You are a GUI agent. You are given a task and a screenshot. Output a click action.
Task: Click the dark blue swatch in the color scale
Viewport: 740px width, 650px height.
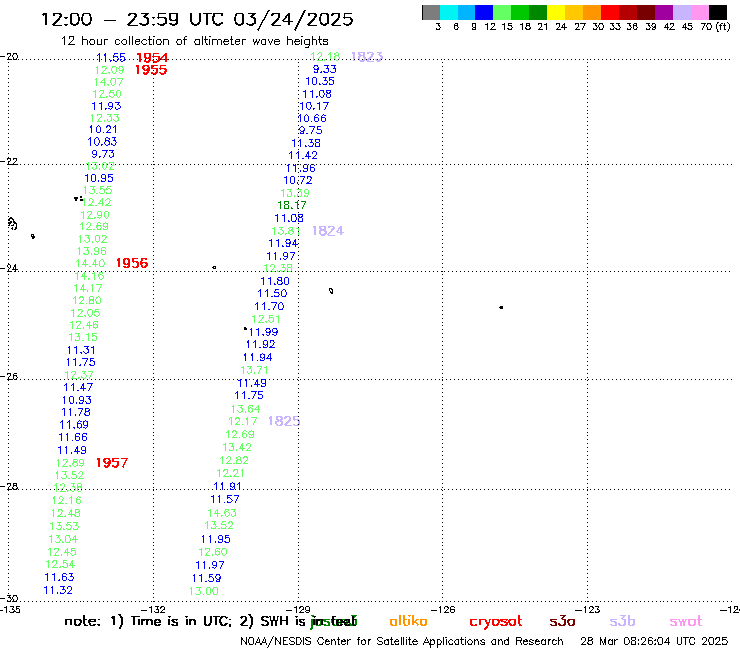(484, 12)
